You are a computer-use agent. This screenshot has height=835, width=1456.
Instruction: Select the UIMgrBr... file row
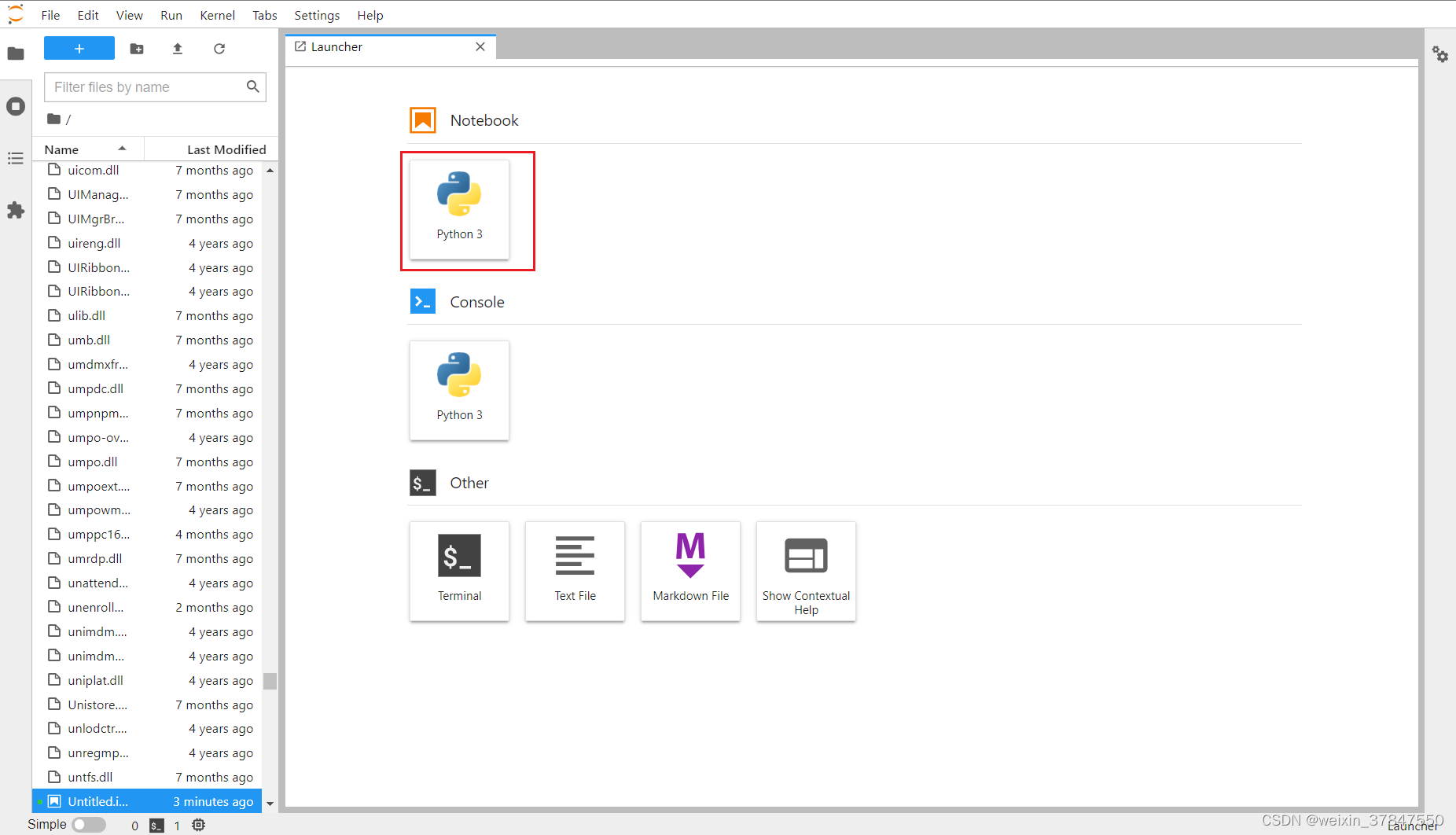[147, 219]
